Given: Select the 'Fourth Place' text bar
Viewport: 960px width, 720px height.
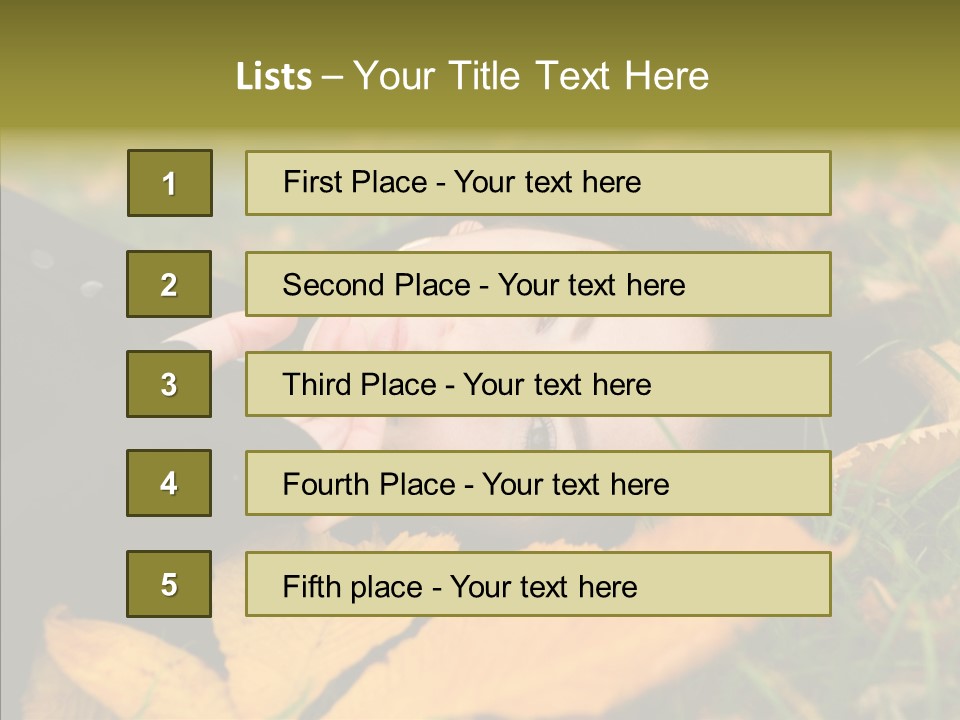Looking at the screenshot, I should pyautogui.click(x=538, y=483).
